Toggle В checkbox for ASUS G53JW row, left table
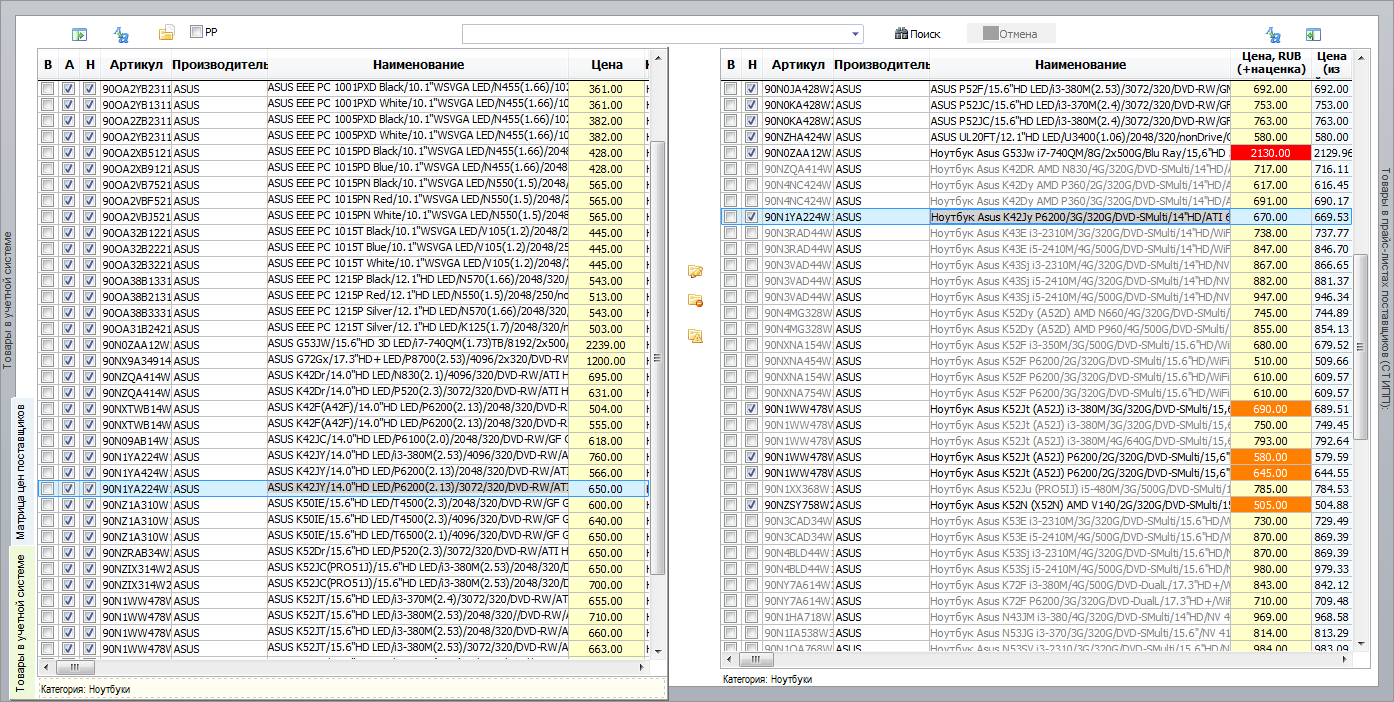 [47, 345]
